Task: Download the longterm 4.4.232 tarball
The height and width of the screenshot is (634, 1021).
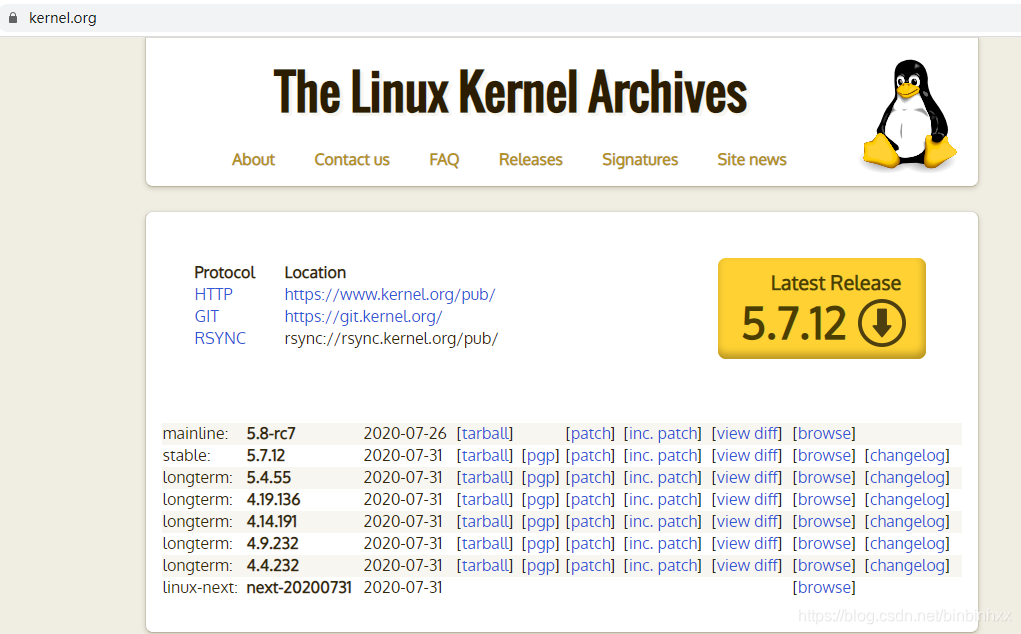Action: (485, 566)
